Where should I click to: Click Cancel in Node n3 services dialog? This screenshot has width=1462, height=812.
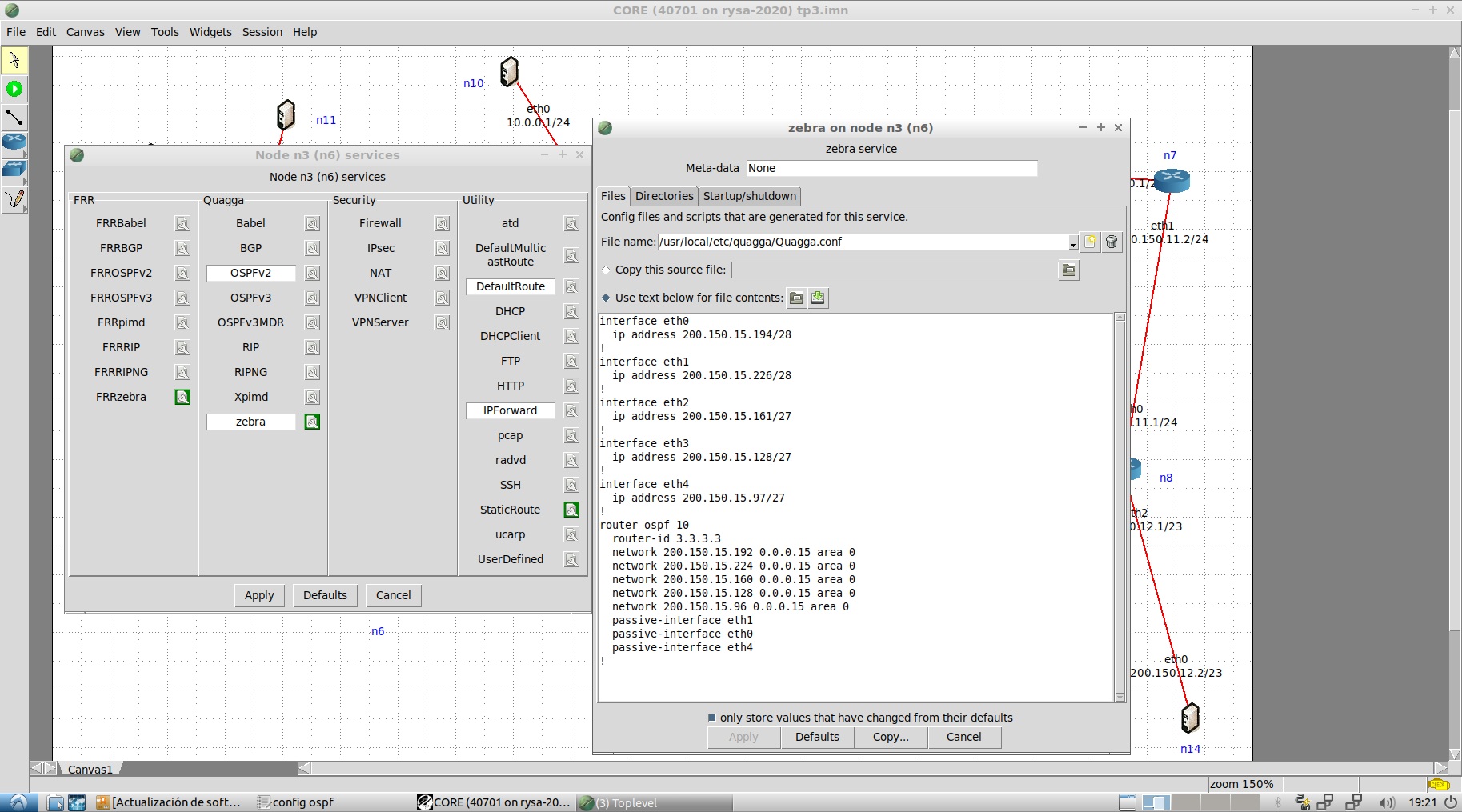click(x=394, y=595)
